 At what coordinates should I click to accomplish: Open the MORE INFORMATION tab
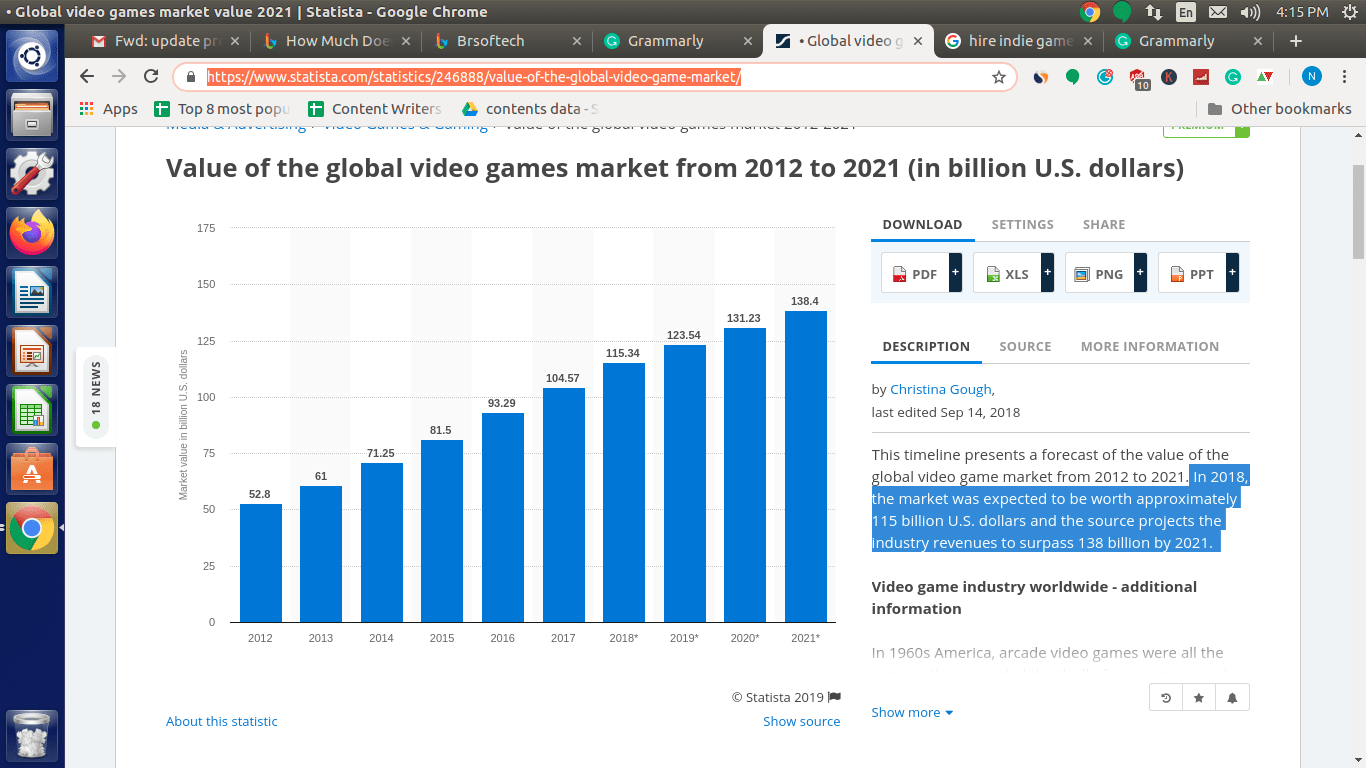coord(1149,346)
